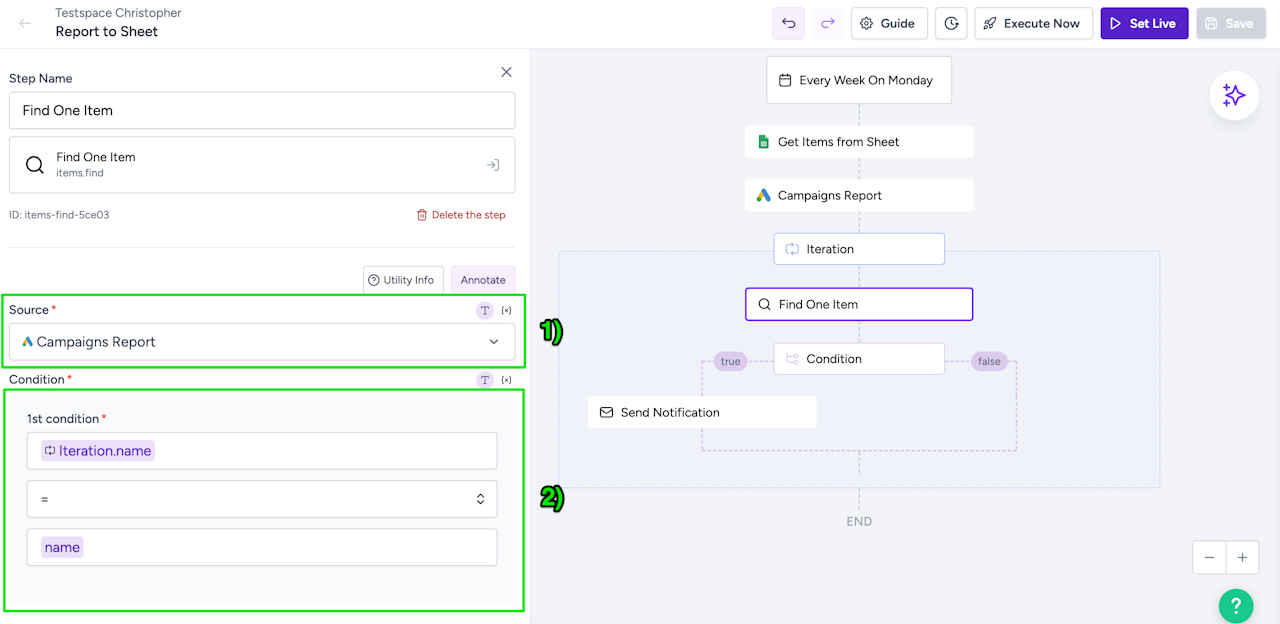Viewport: 1280px width, 624px height.
Task: Click the Step Name input field
Action: (x=262, y=111)
